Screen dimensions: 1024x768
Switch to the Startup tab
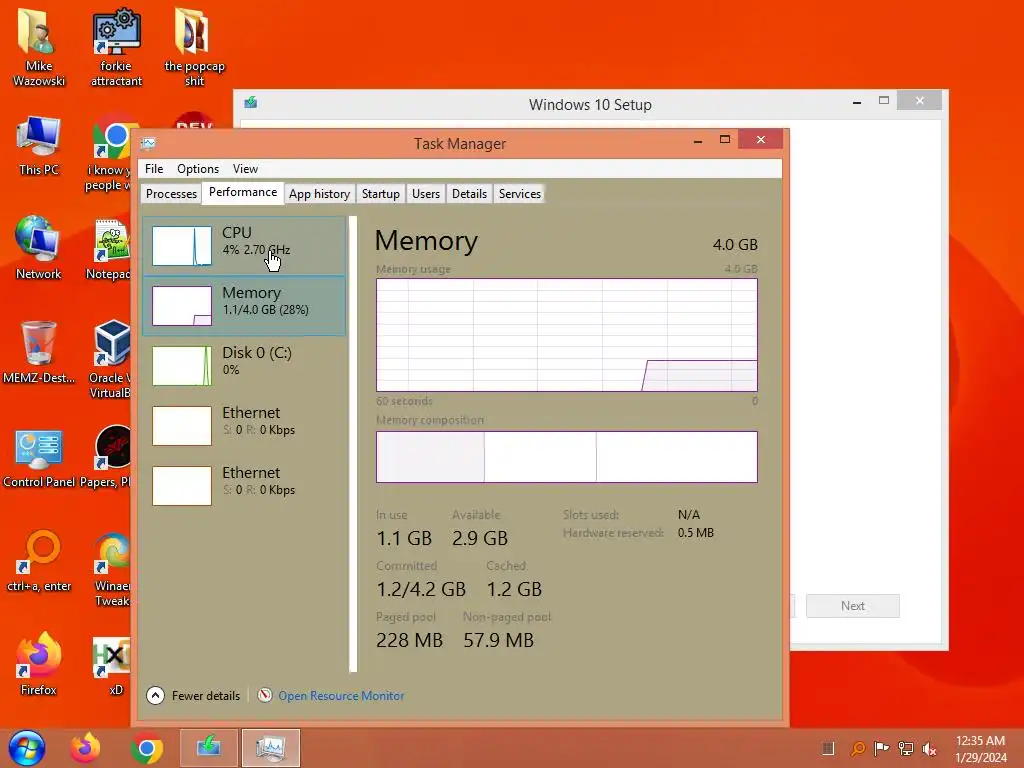pos(381,194)
